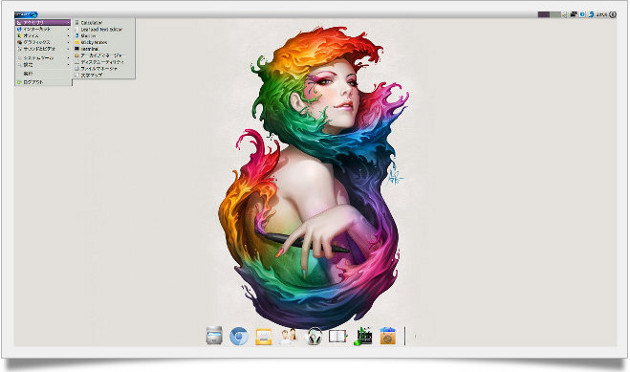Expand the サウンドとビデオ menu category

(x=43, y=49)
